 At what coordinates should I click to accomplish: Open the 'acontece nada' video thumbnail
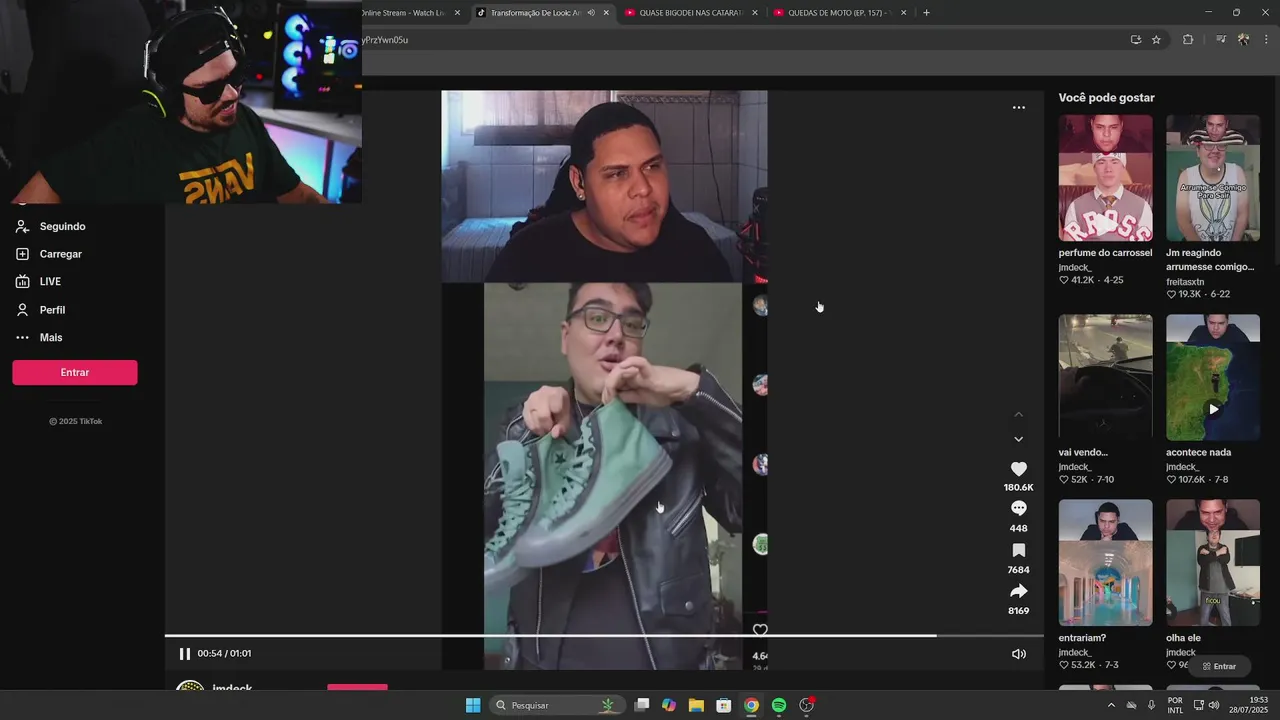(1212, 377)
